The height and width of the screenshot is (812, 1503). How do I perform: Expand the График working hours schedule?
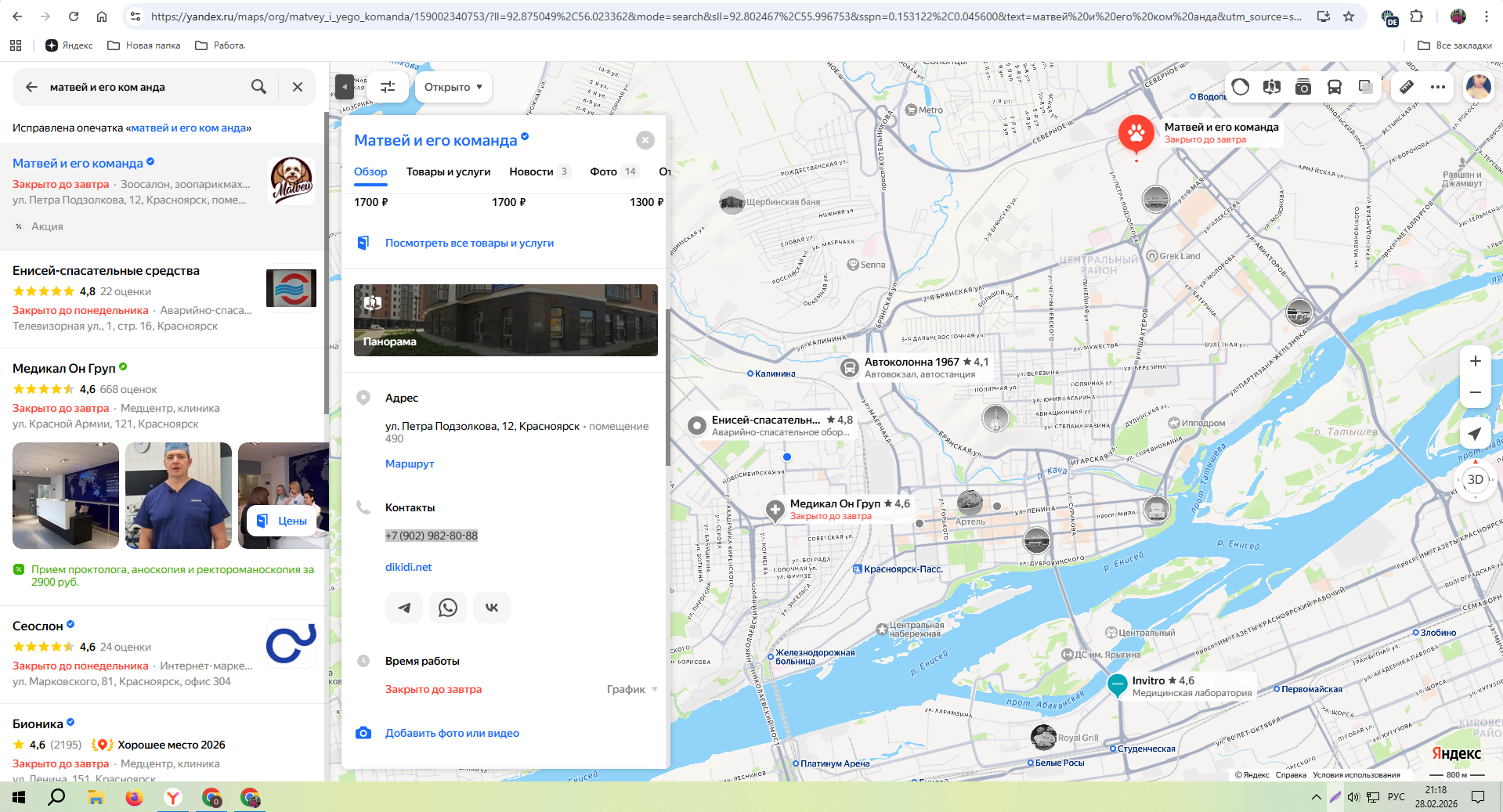(631, 689)
